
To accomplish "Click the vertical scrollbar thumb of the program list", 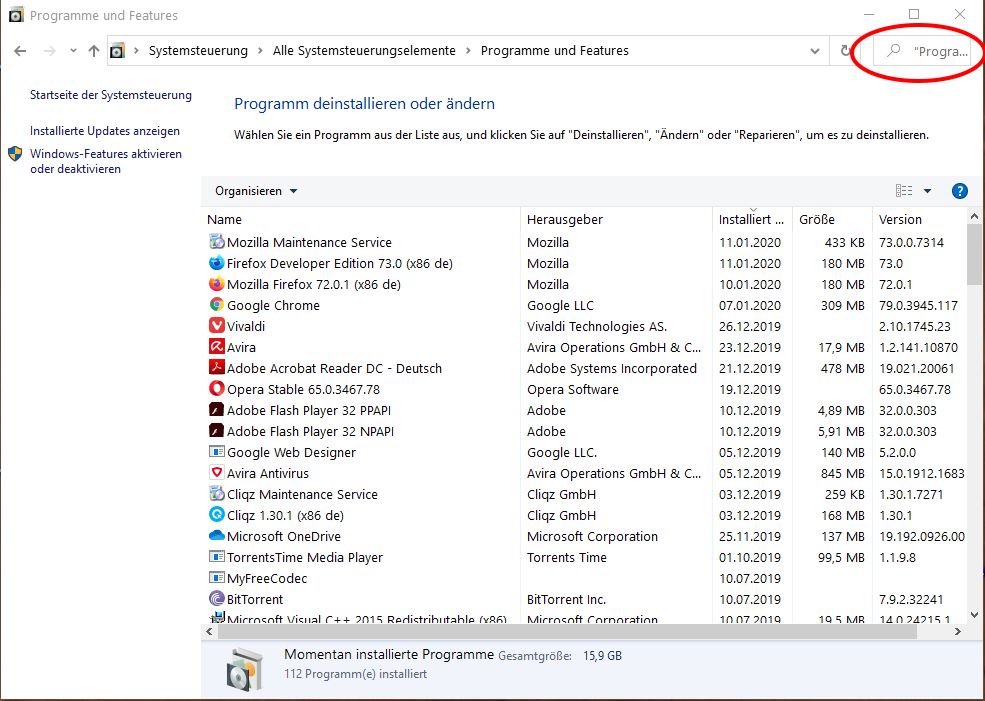I will pos(974,253).
